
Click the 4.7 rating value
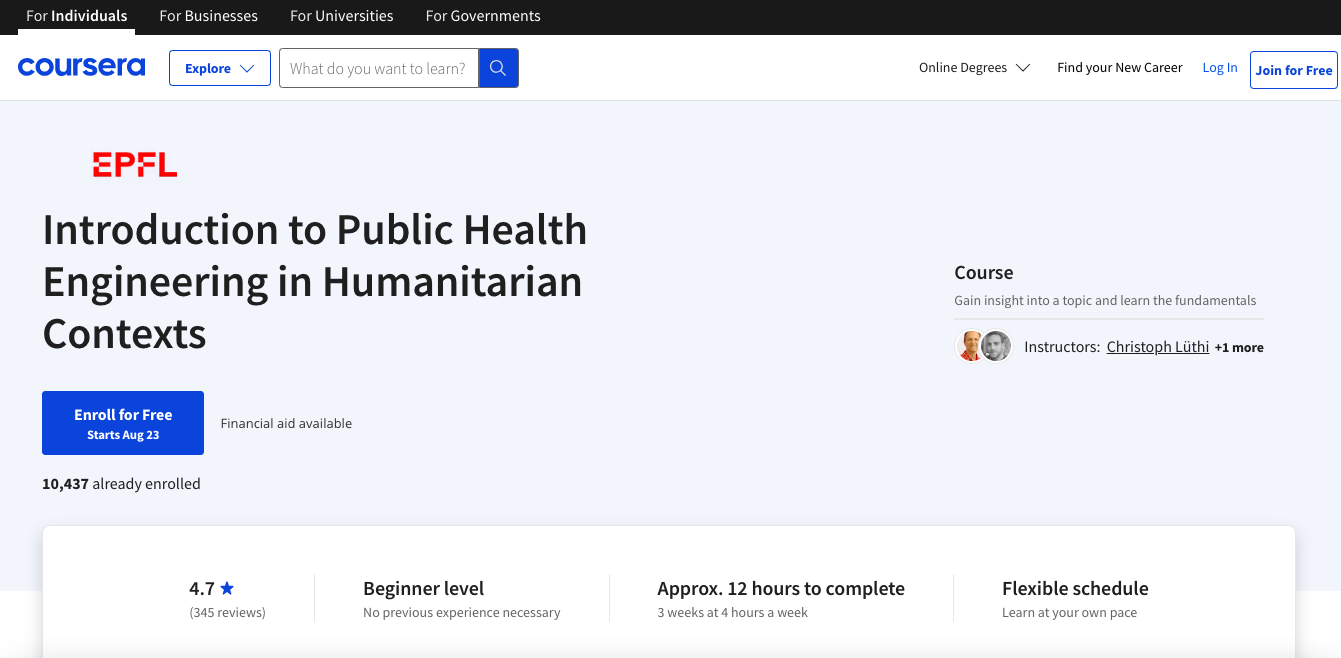(202, 588)
